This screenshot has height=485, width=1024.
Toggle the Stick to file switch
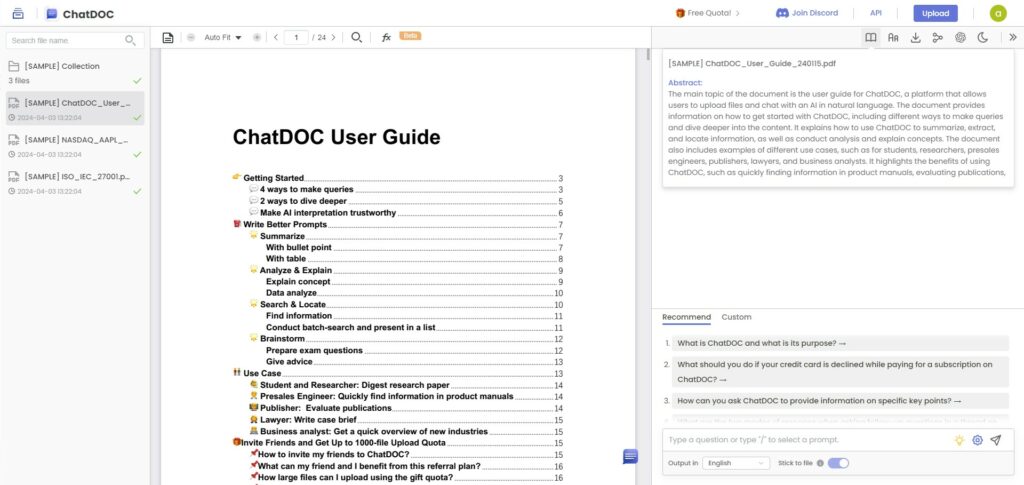click(838, 463)
